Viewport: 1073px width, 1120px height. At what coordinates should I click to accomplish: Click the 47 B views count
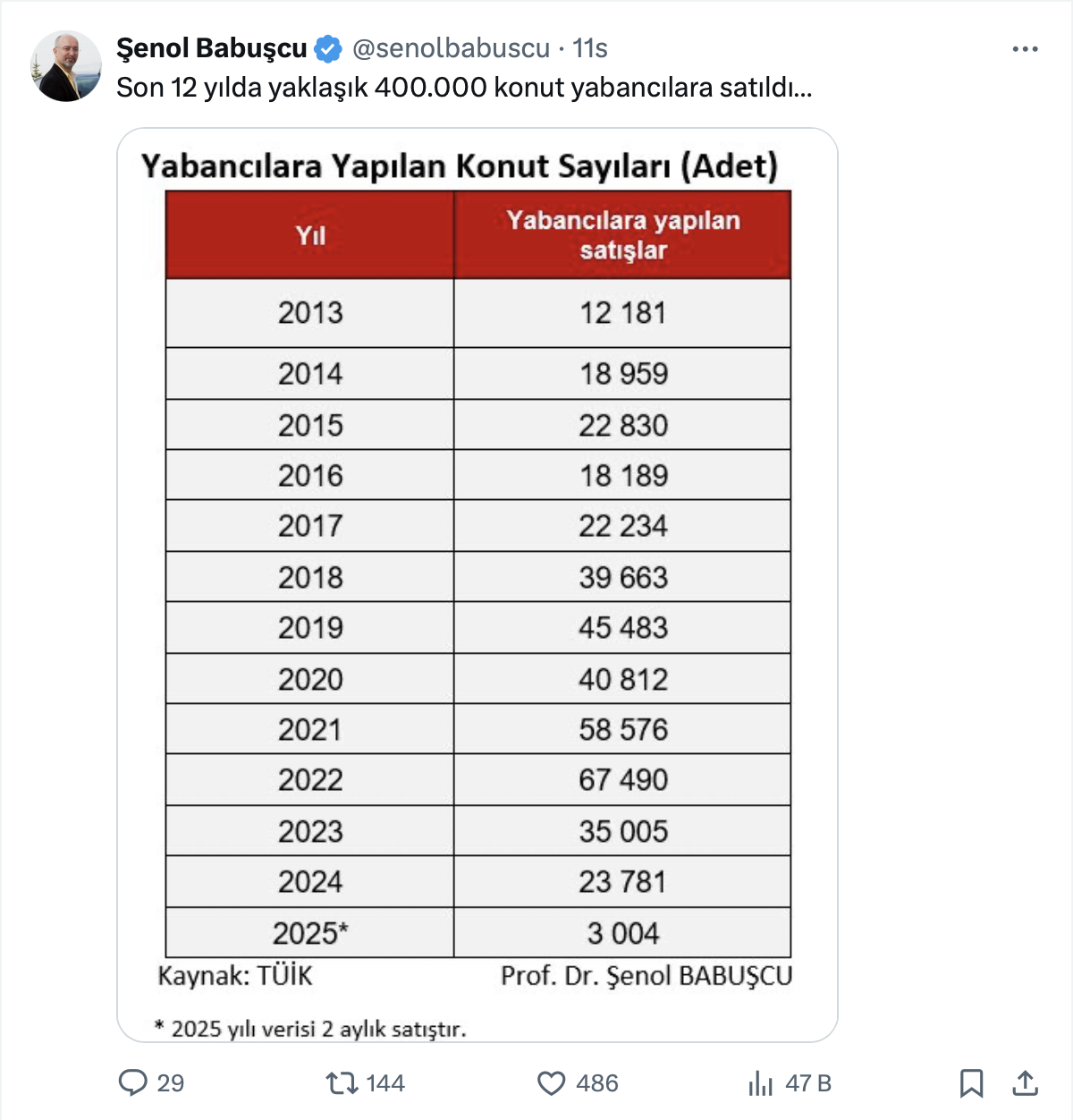808,1083
